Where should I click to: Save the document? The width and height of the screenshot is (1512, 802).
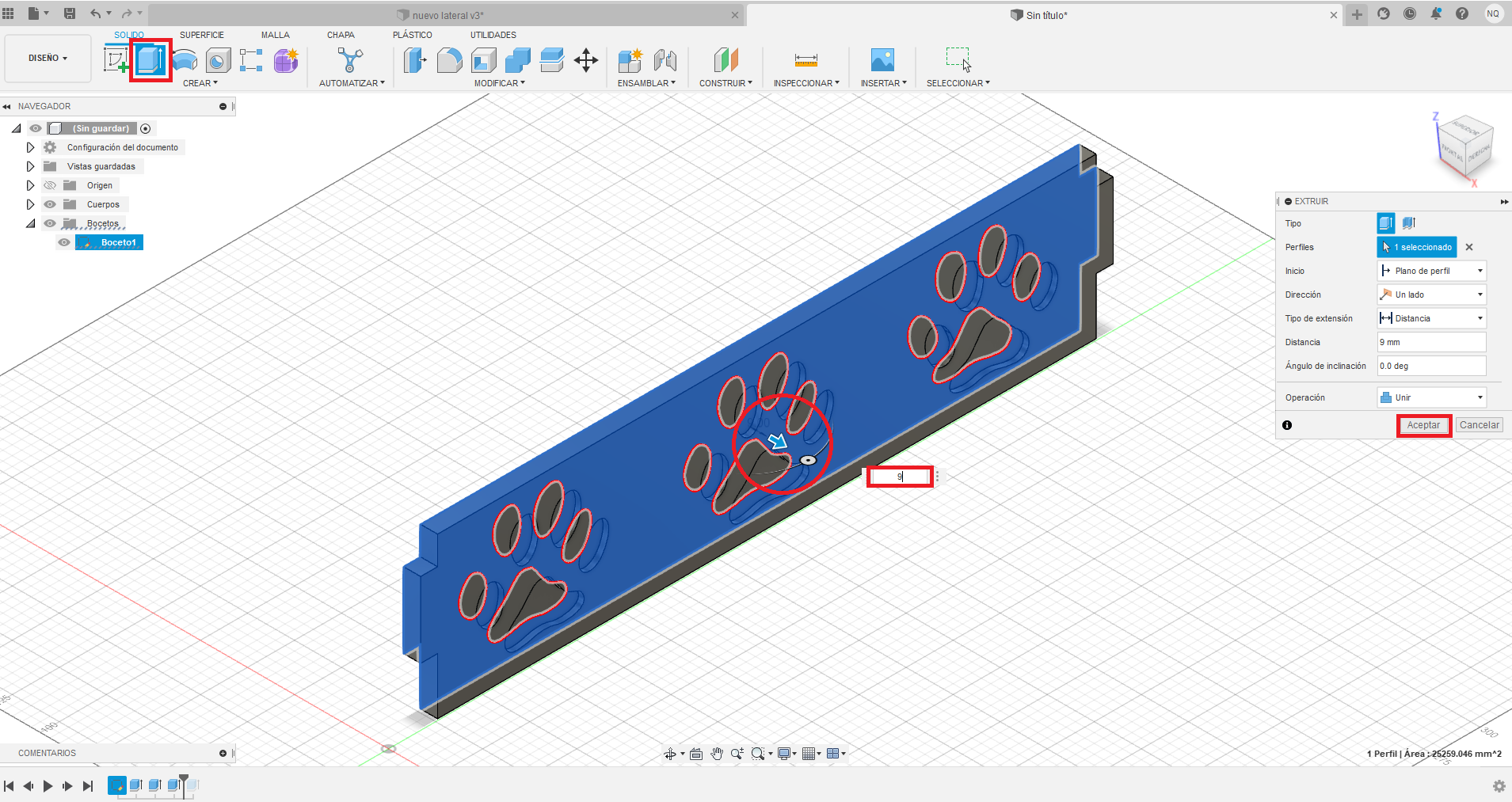pos(70,13)
